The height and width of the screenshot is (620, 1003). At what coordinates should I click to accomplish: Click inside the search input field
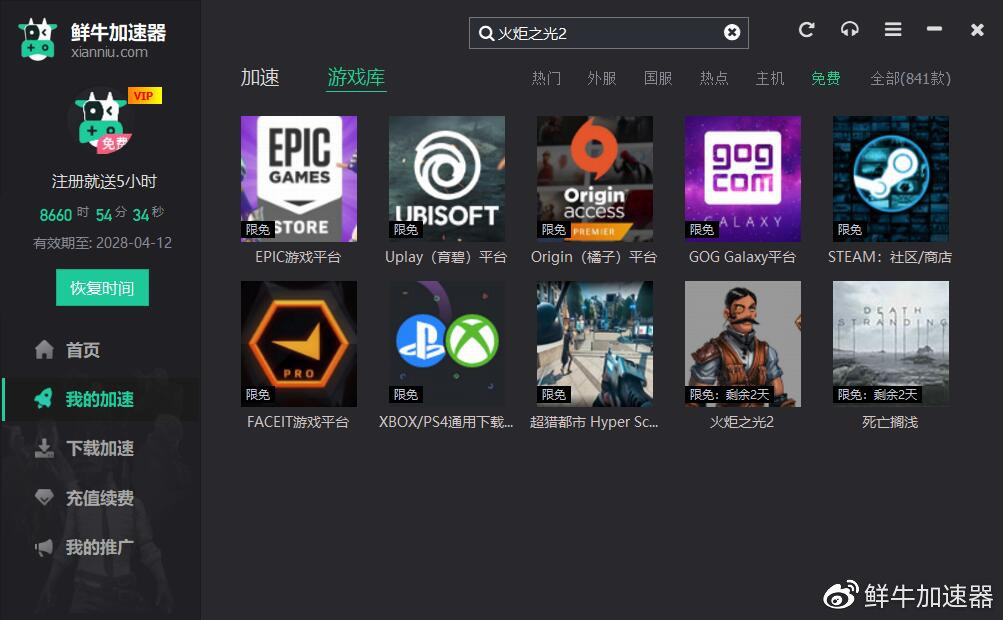[600, 32]
